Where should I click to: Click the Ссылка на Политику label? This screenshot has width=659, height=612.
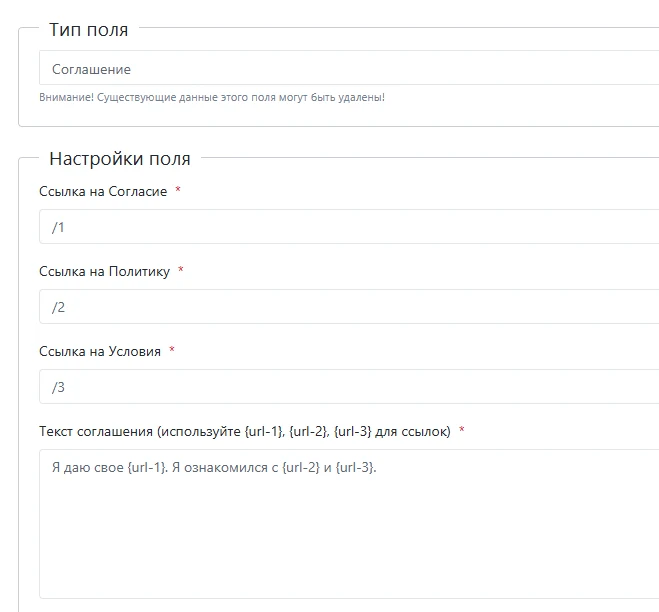coord(104,271)
